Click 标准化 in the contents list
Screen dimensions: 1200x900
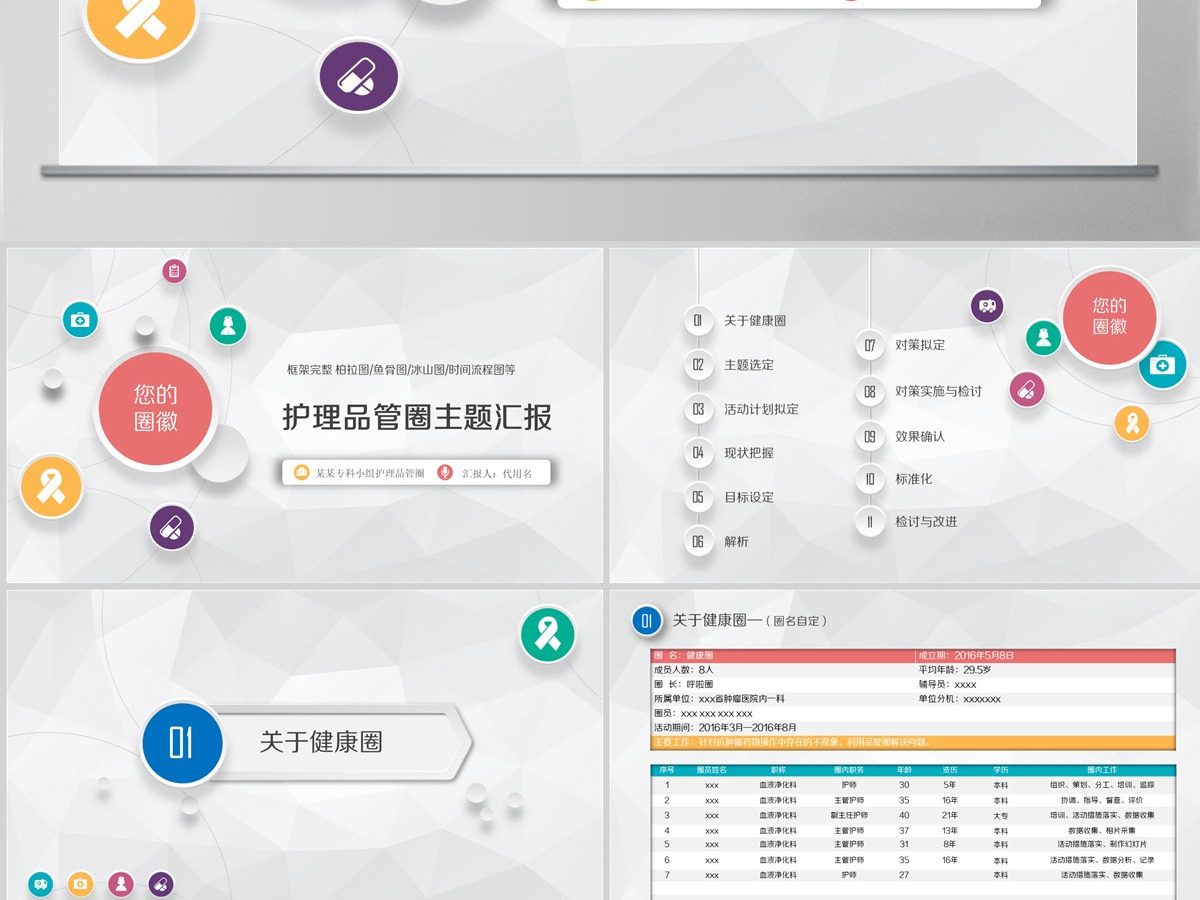click(913, 479)
